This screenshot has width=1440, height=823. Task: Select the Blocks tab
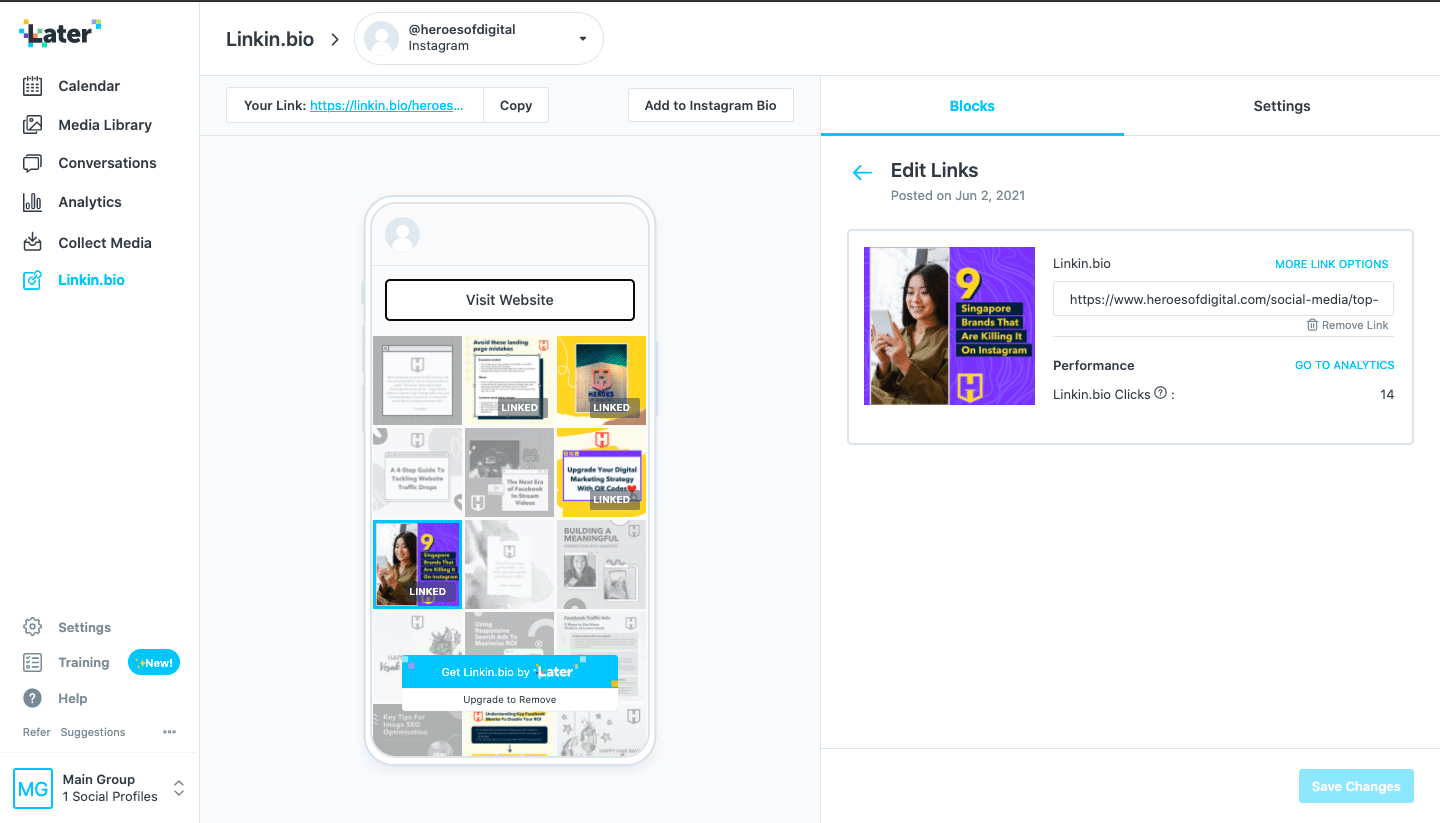[x=971, y=106]
